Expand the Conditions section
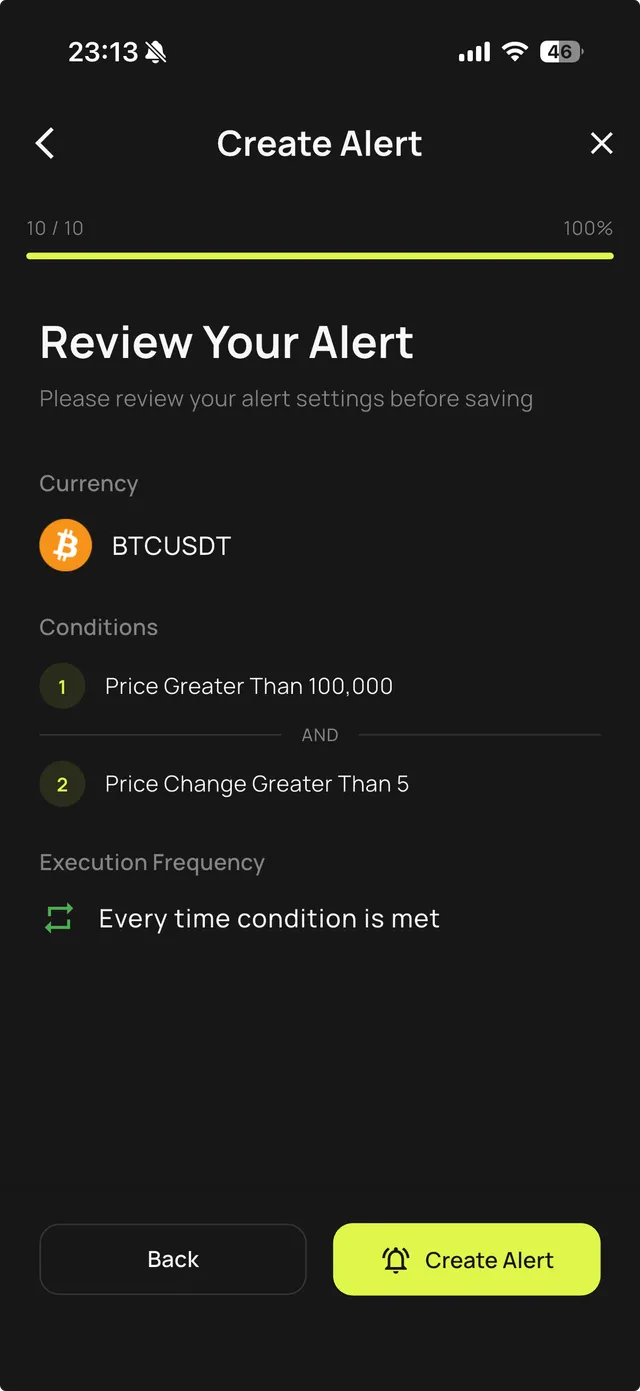This screenshot has width=640, height=1391. pyautogui.click(x=98, y=627)
